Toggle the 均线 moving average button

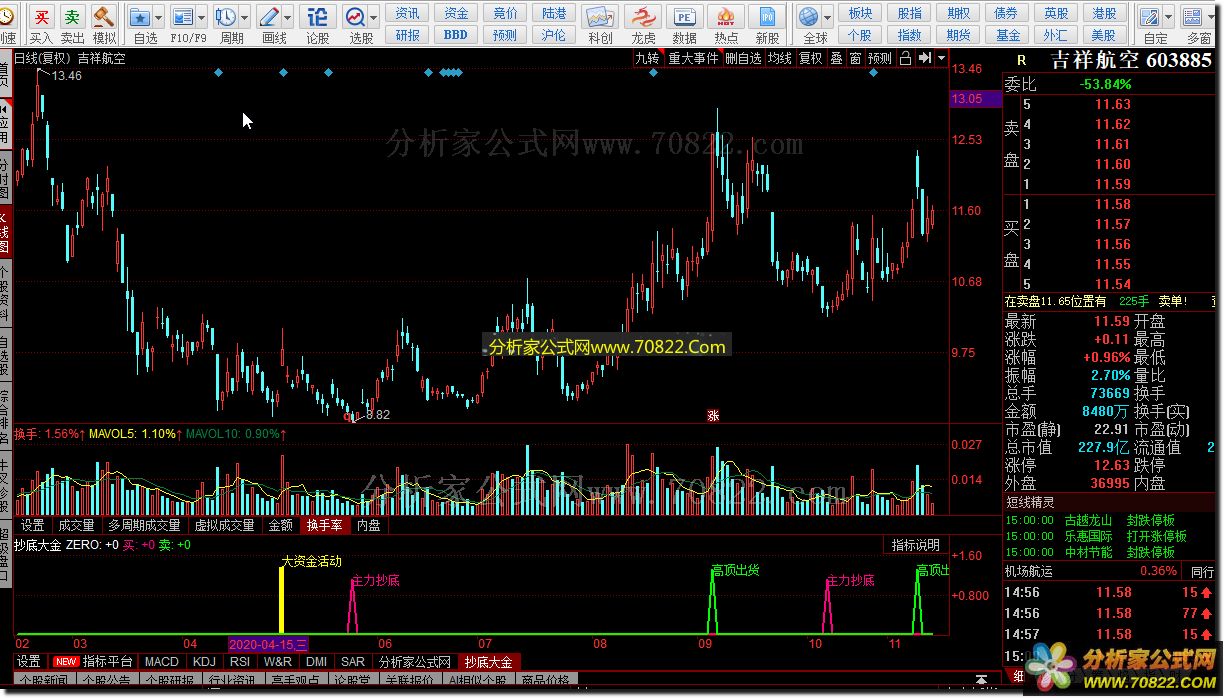pyautogui.click(x=780, y=58)
